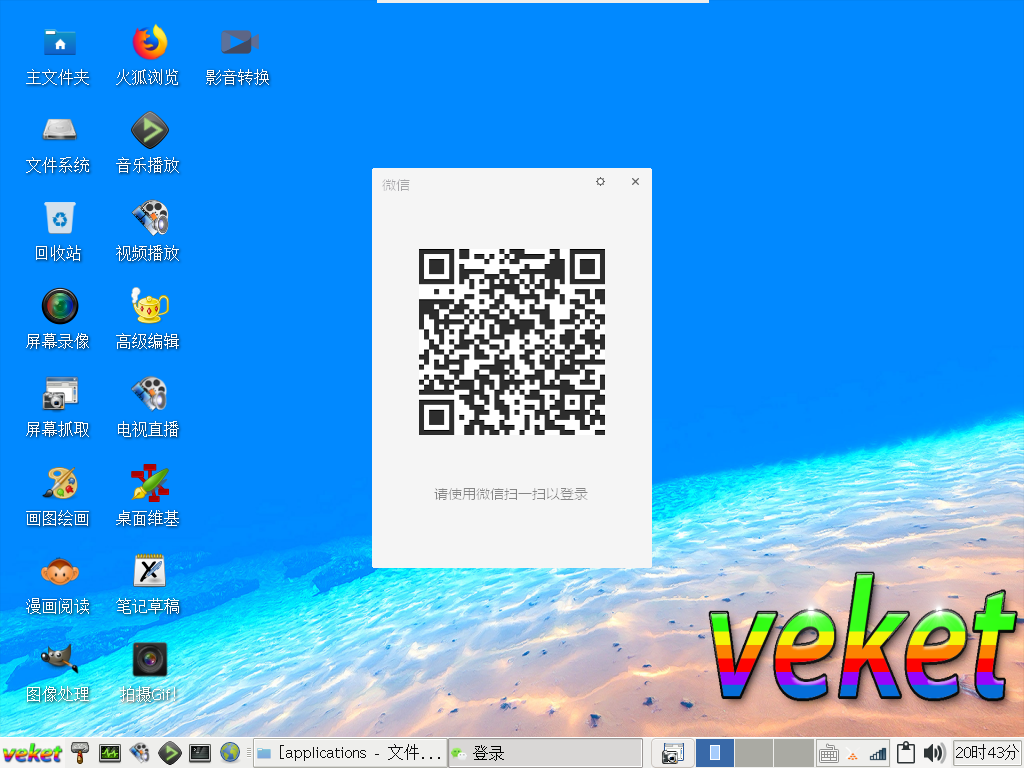Open the 拍摄Girl camera app
The image size is (1024, 768).
(x=149, y=659)
